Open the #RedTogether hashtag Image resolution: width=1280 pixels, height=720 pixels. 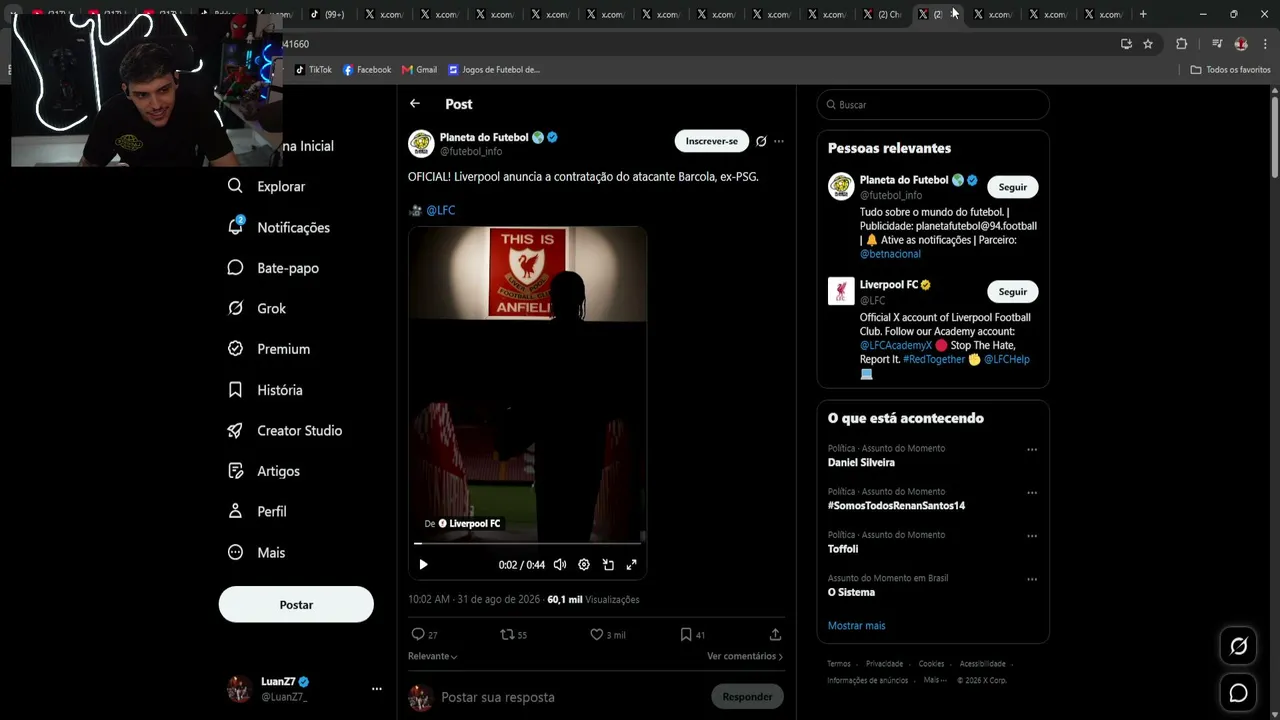(x=934, y=359)
